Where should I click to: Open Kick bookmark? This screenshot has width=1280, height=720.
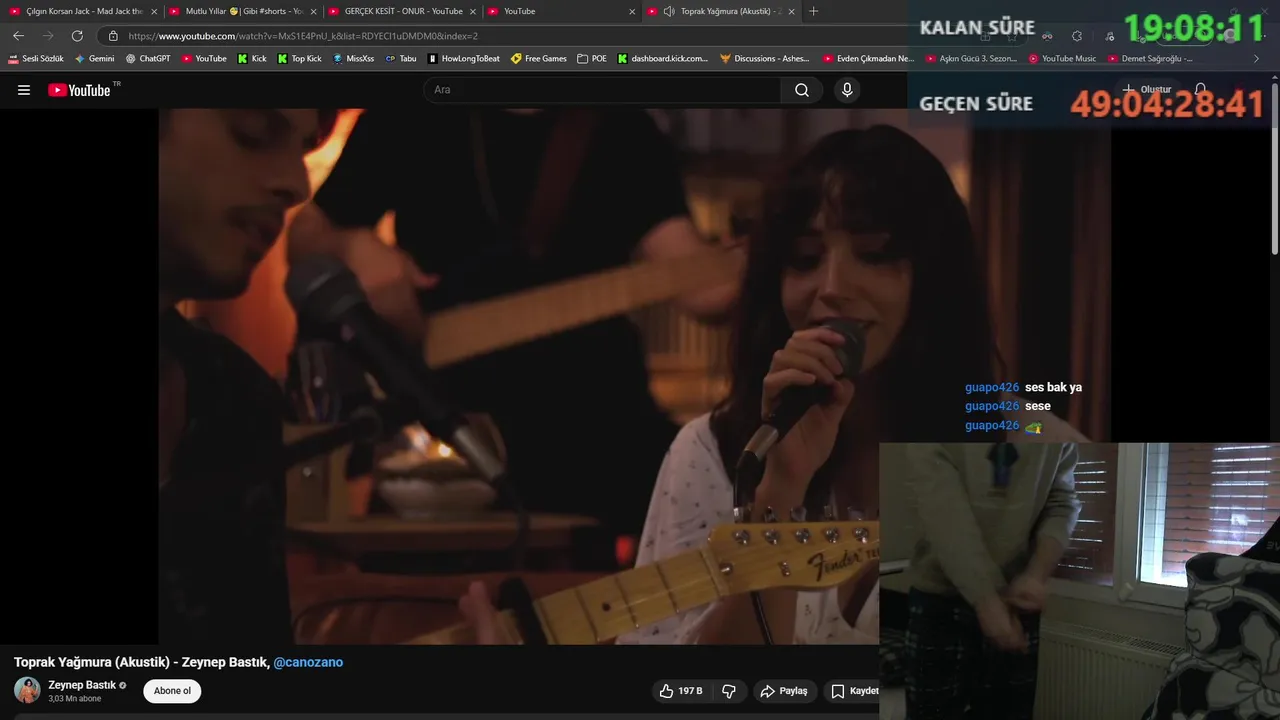pos(252,59)
